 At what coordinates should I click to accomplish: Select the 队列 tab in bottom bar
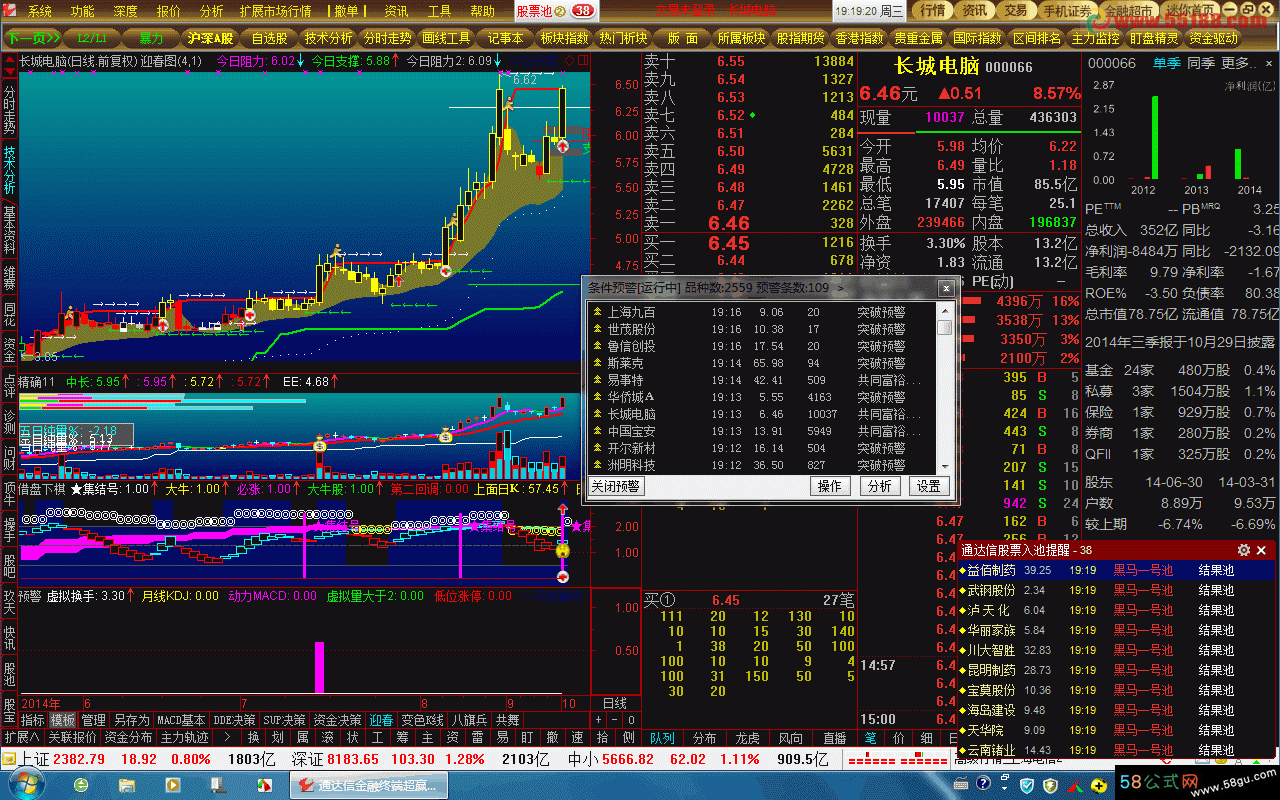click(662, 738)
